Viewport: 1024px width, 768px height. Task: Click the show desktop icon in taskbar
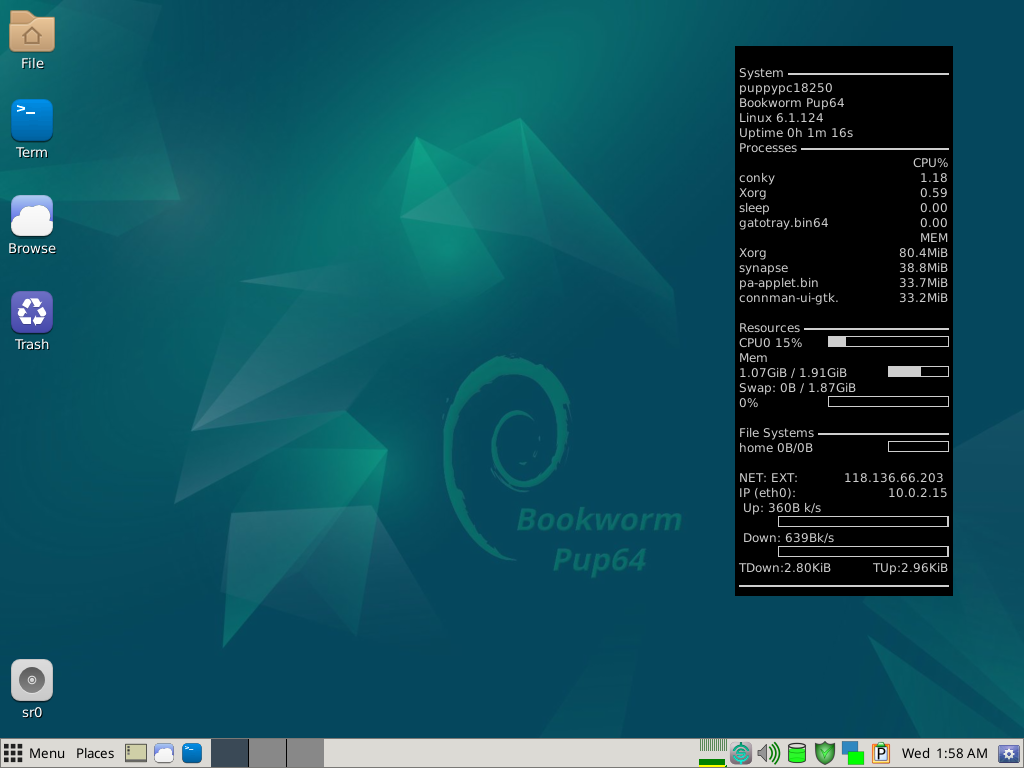tap(136, 753)
